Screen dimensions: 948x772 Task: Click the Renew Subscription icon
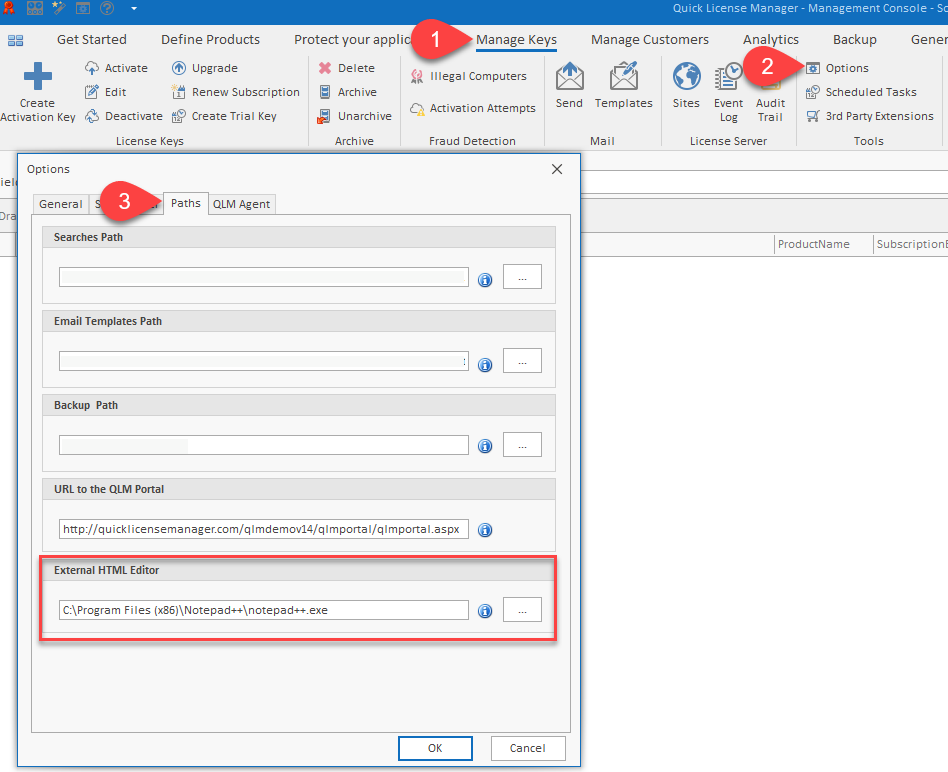click(179, 92)
